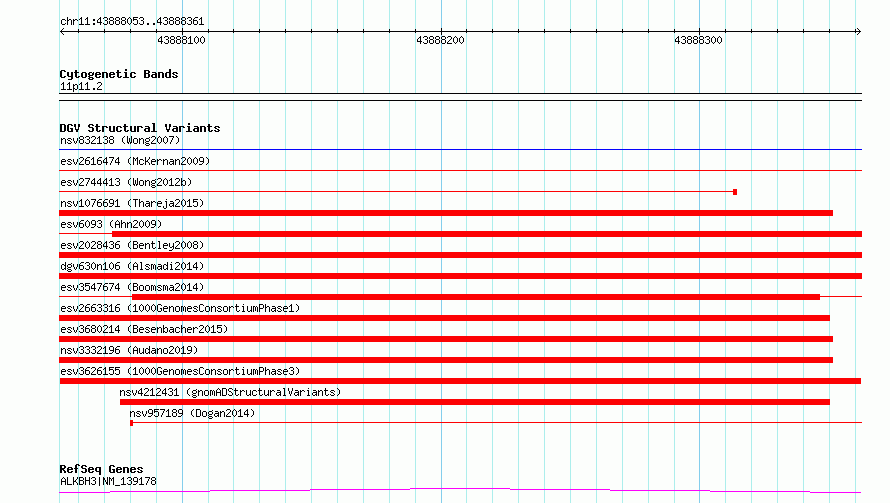890x503 pixels.
Task: Click the red bar under nsv1076691
Action: tap(446, 213)
